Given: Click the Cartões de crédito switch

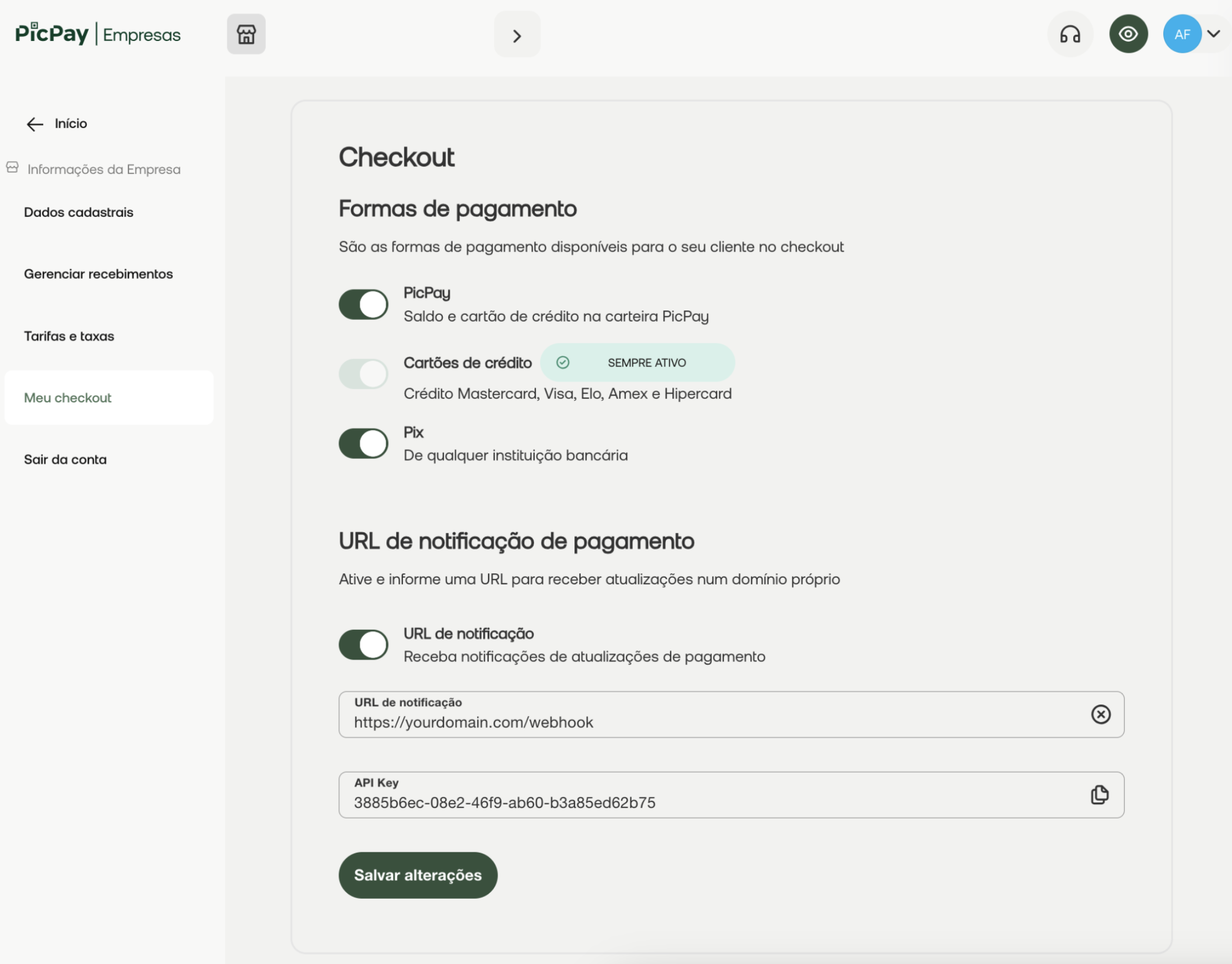Looking at the screenshot, I should point(363,374).
